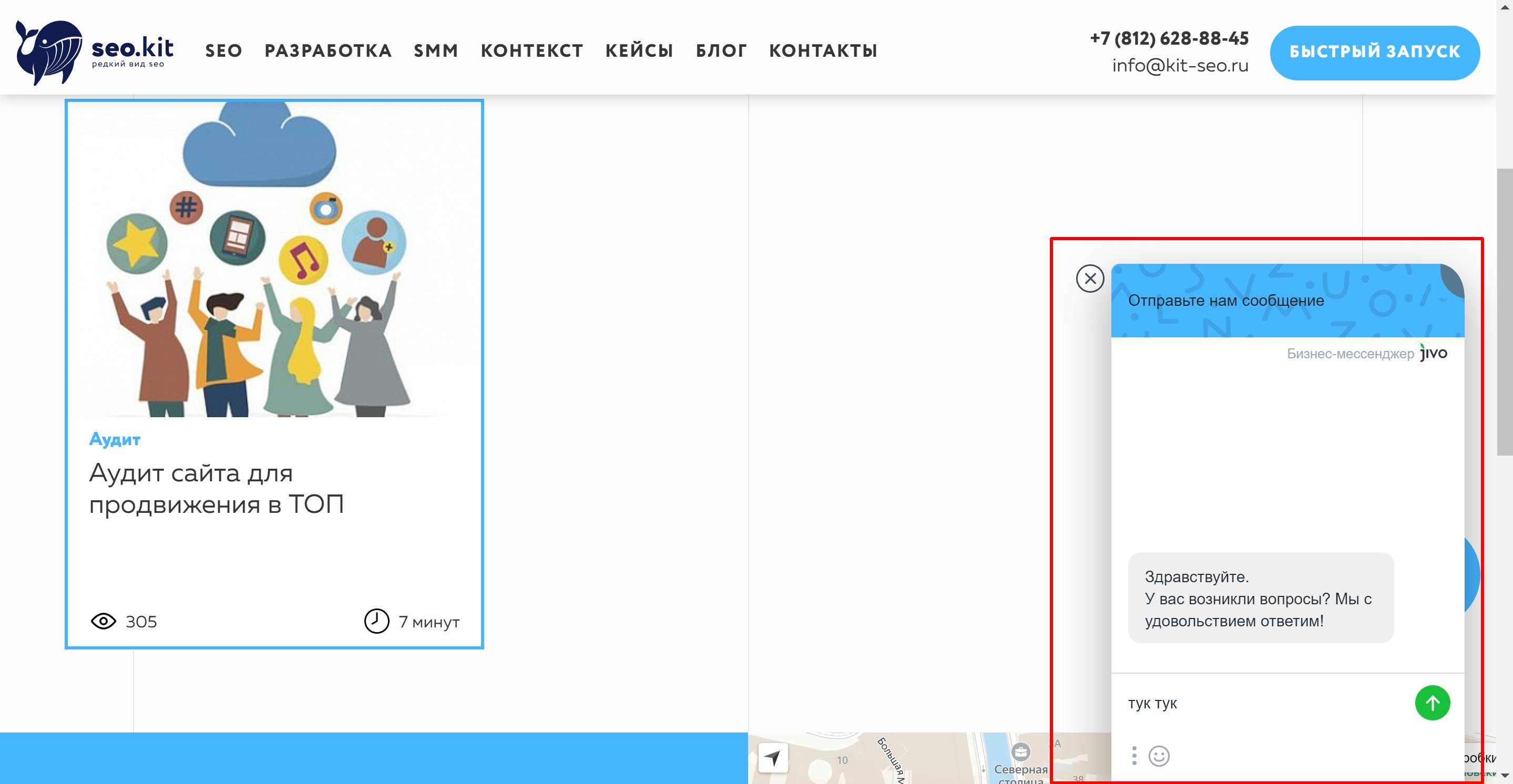Click the eye views icon on article card

tap(104, 621)
